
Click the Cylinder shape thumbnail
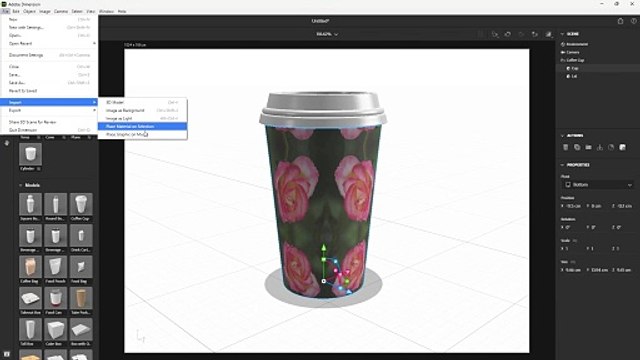[x=30, y=154]
